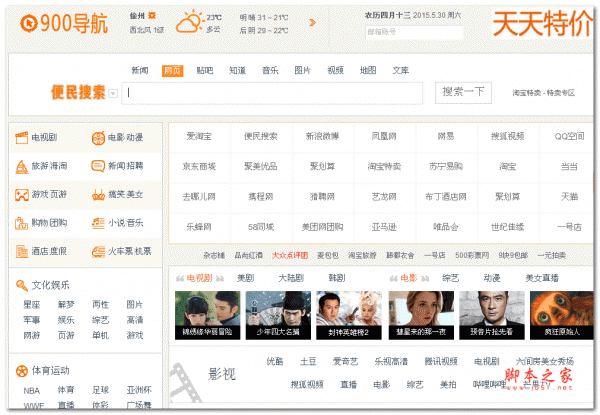The height and width of the screenshot is (415, 600).
Task: Open the 优酷 video link
Action: coord(275,361)
